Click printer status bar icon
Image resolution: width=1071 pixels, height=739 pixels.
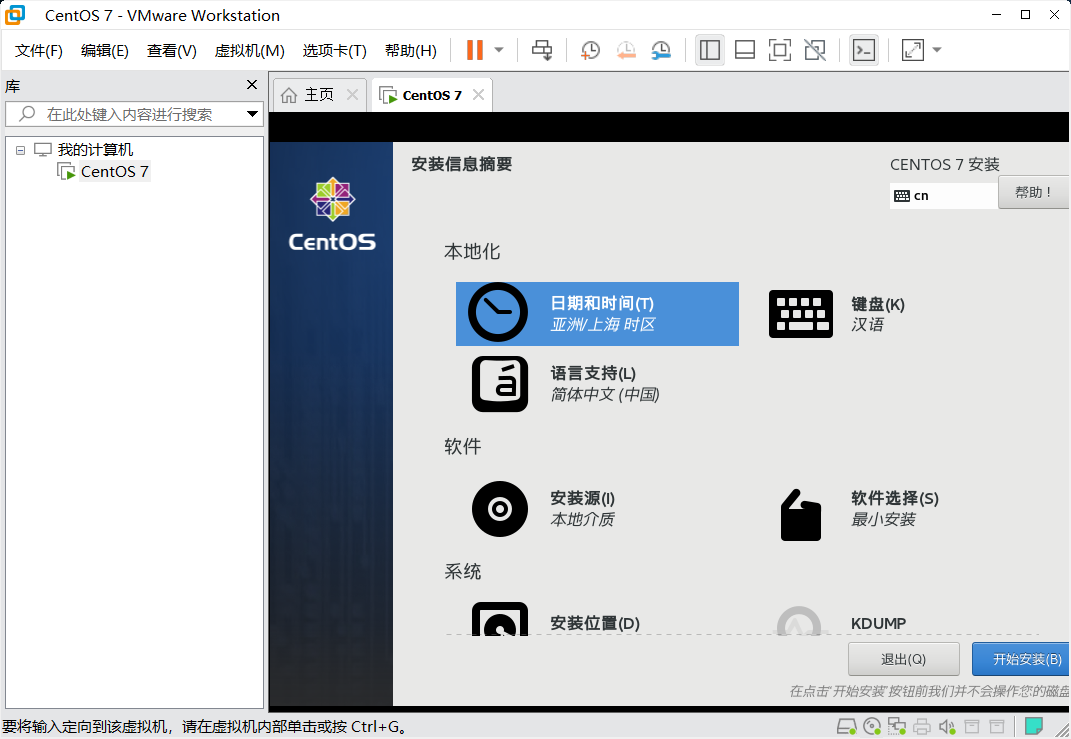coord(922,726)
